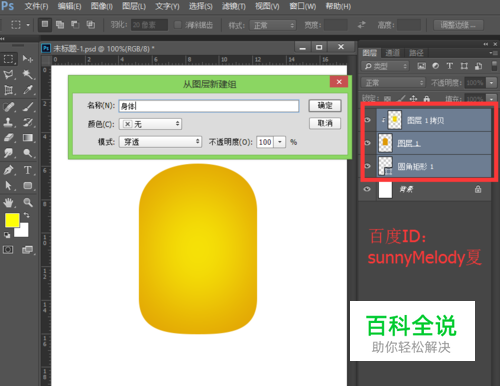The width and height of the screenshot is (500, 386).
Task: Select the Move tool
Action: 28,59
